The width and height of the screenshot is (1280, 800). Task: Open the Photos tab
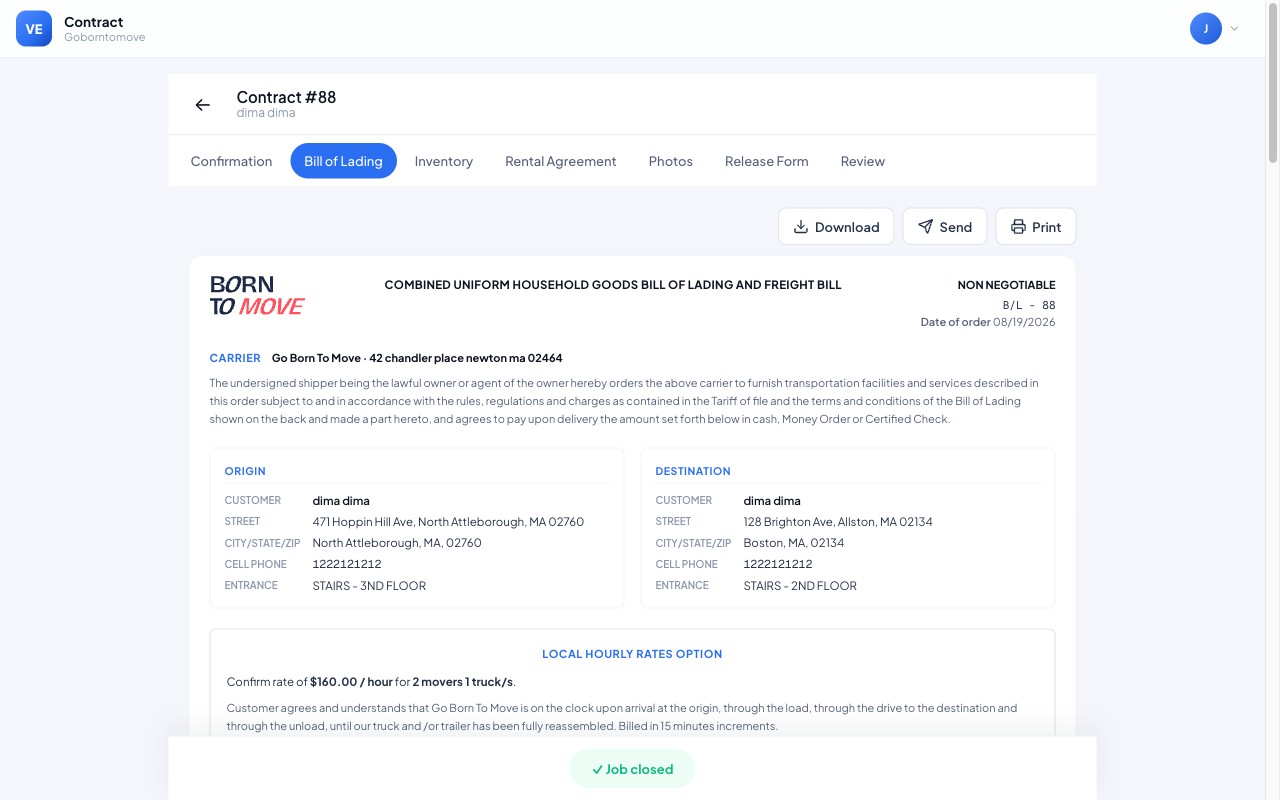(671, 161)
